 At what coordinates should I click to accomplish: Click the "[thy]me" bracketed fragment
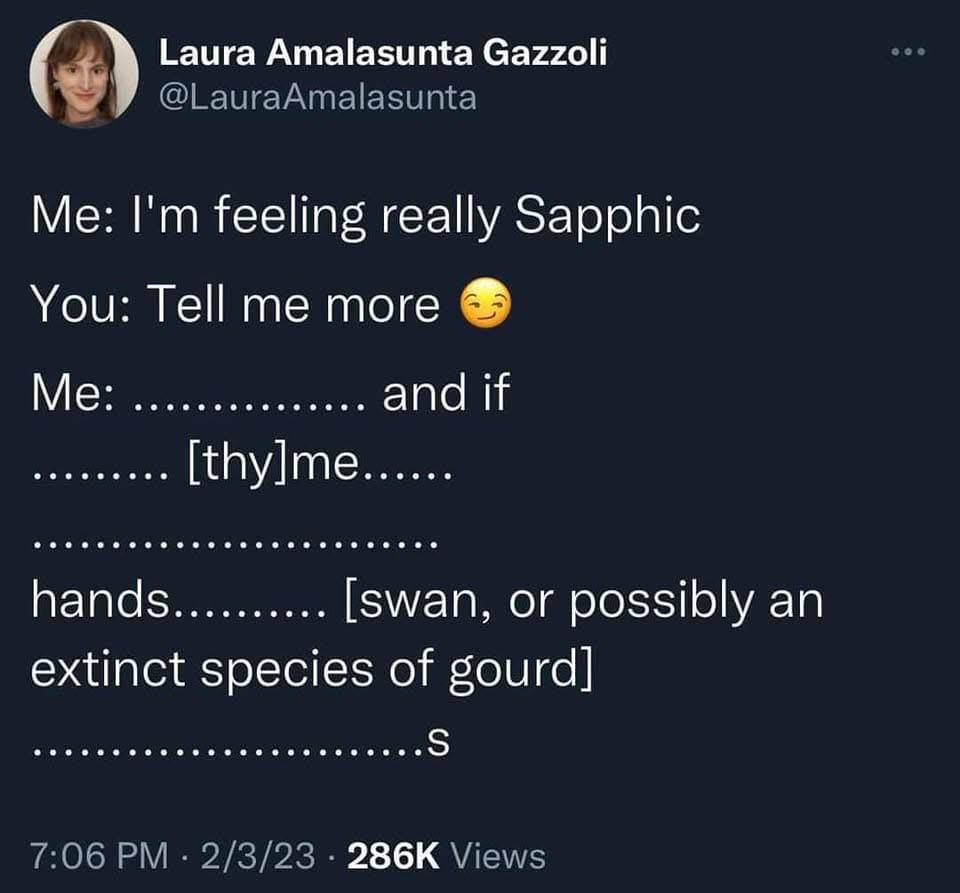click(266, 463)
